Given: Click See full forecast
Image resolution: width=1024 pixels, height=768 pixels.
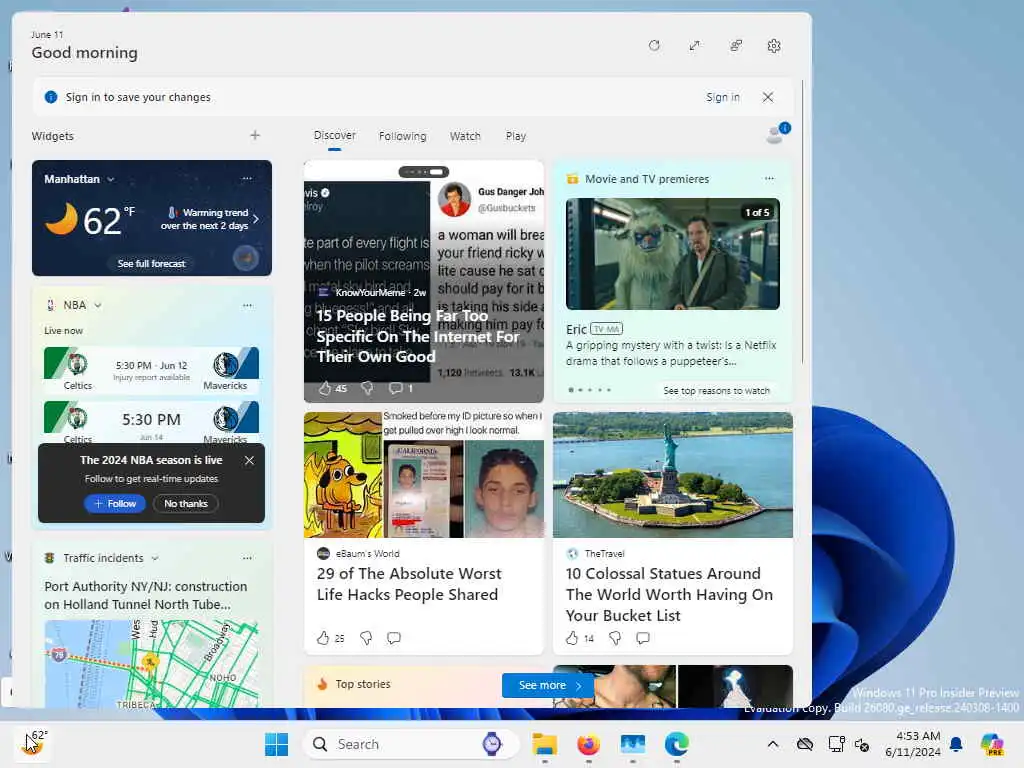Looking at the screenshot, I should 152,264.
